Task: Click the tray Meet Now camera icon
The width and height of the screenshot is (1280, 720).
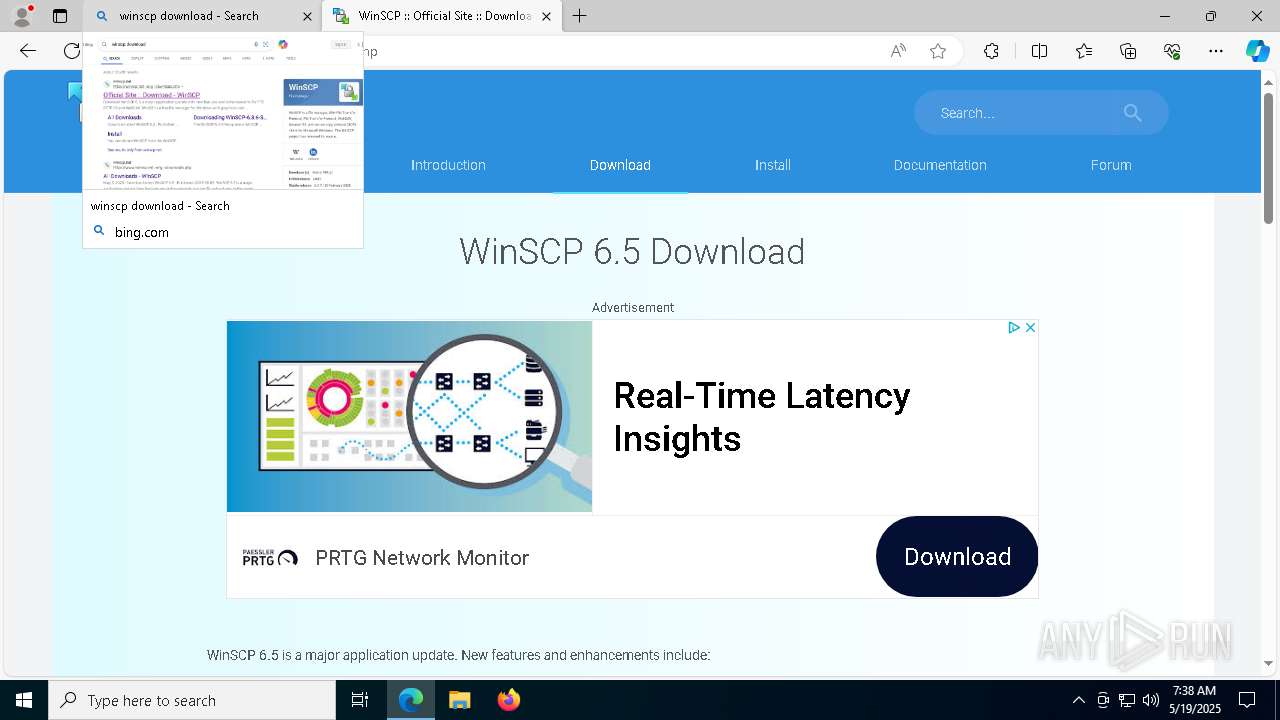Action: (x=1103, y=700)
